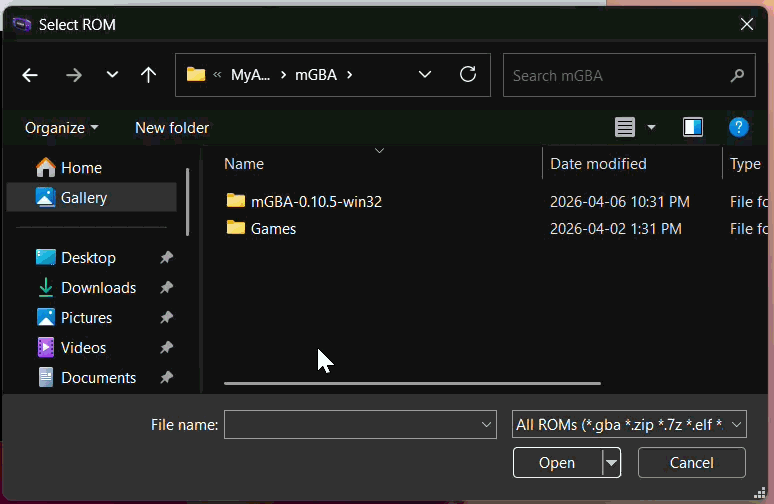Click the File name input box

pyautogui.click(x=360, y=425)
